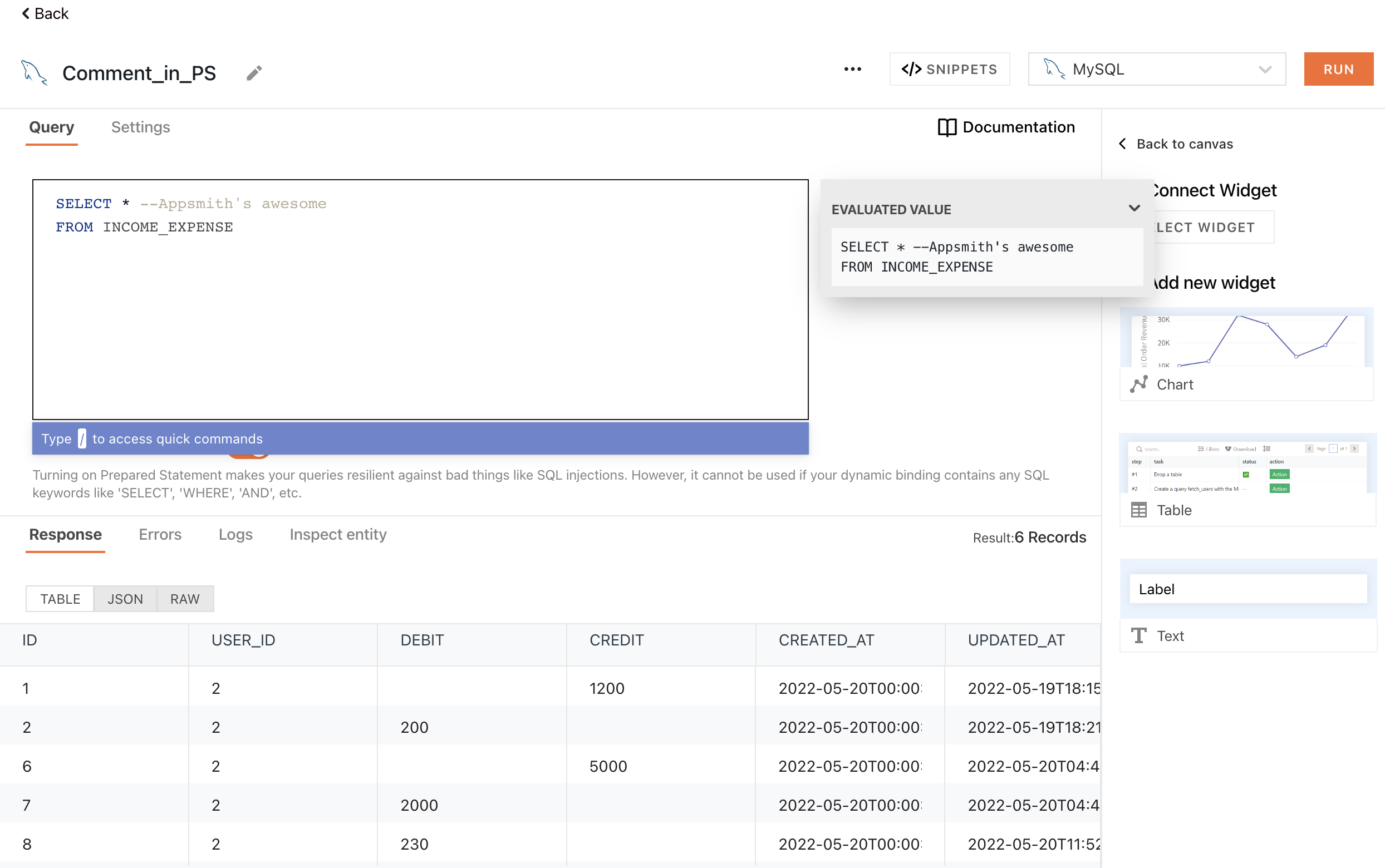Click the chevron left of Back to canvas

pos(1123,144)
